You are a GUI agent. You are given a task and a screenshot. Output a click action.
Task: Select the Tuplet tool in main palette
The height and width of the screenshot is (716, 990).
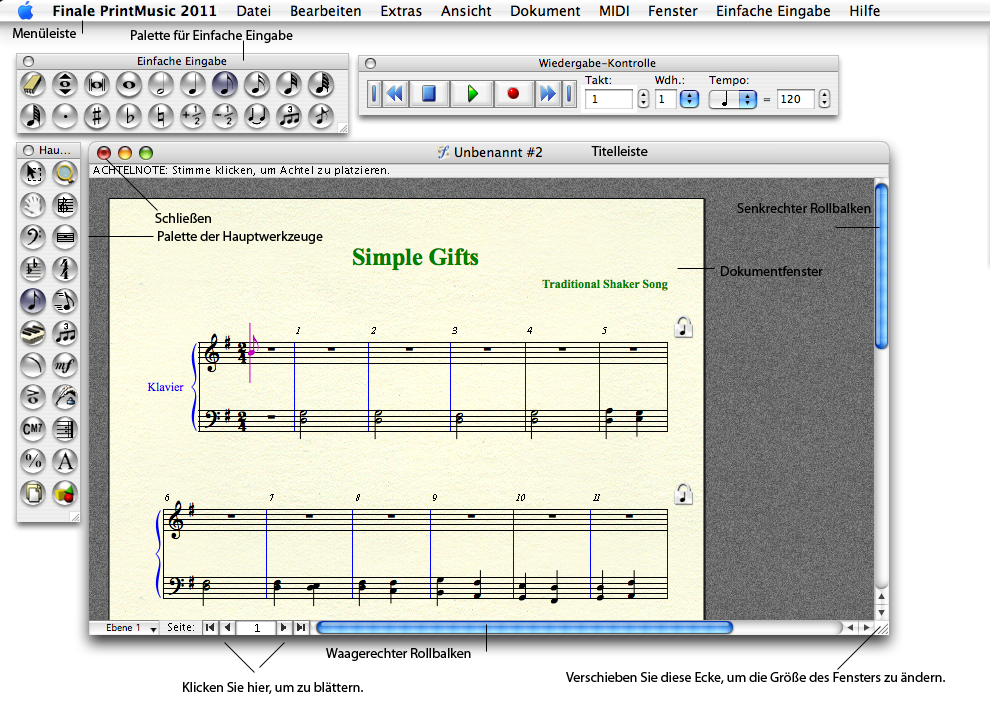click(x=64, y=333)
